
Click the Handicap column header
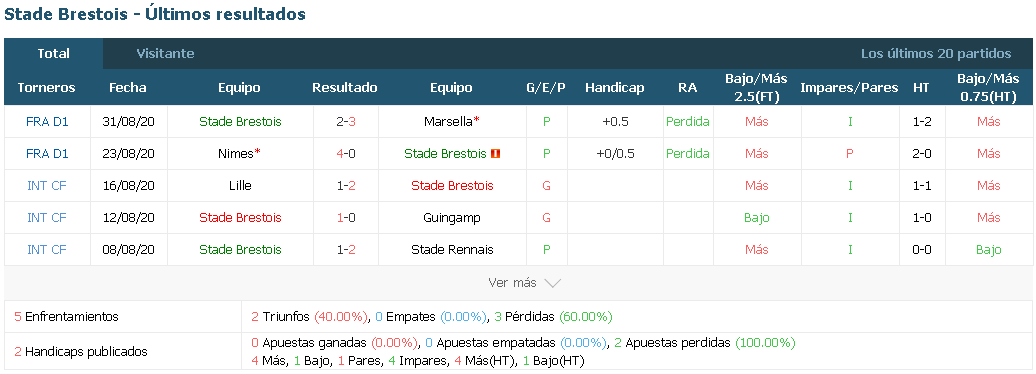pyautogui.click(x=614, y=88)
